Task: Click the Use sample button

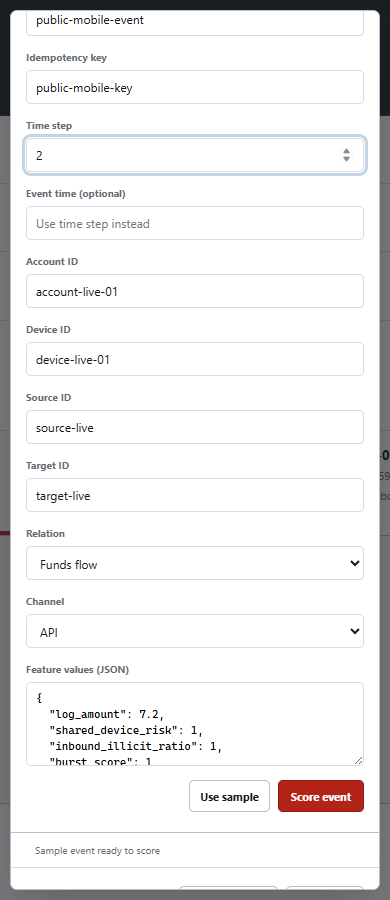Action: point(229,796)
